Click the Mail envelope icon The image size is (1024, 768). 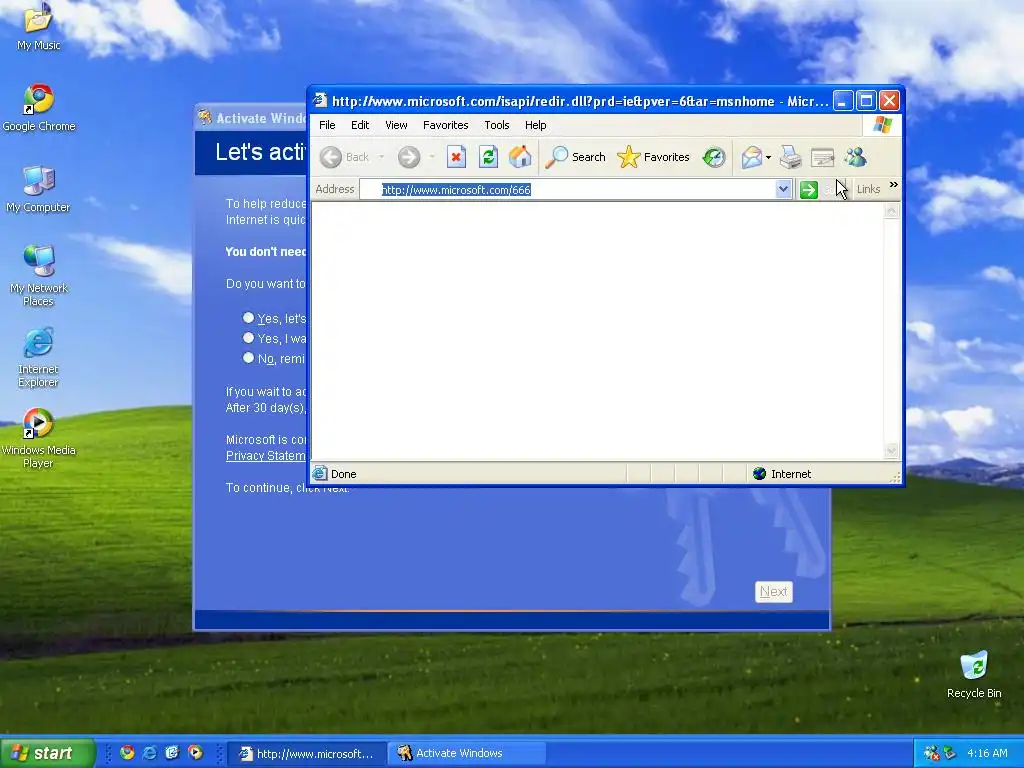(751, 157)
